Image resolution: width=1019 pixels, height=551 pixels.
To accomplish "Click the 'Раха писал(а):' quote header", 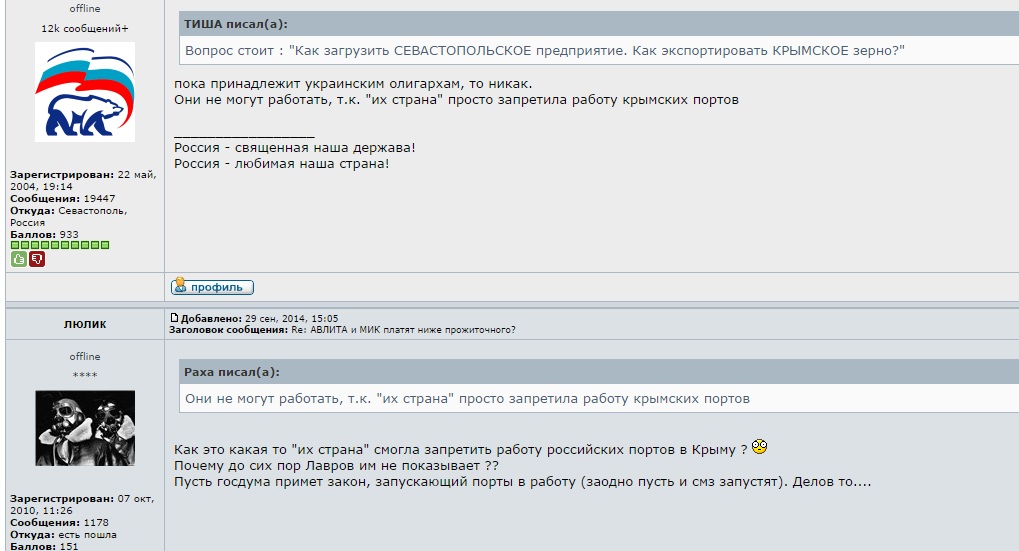I will pyautogui.click(x=232, y=372).
